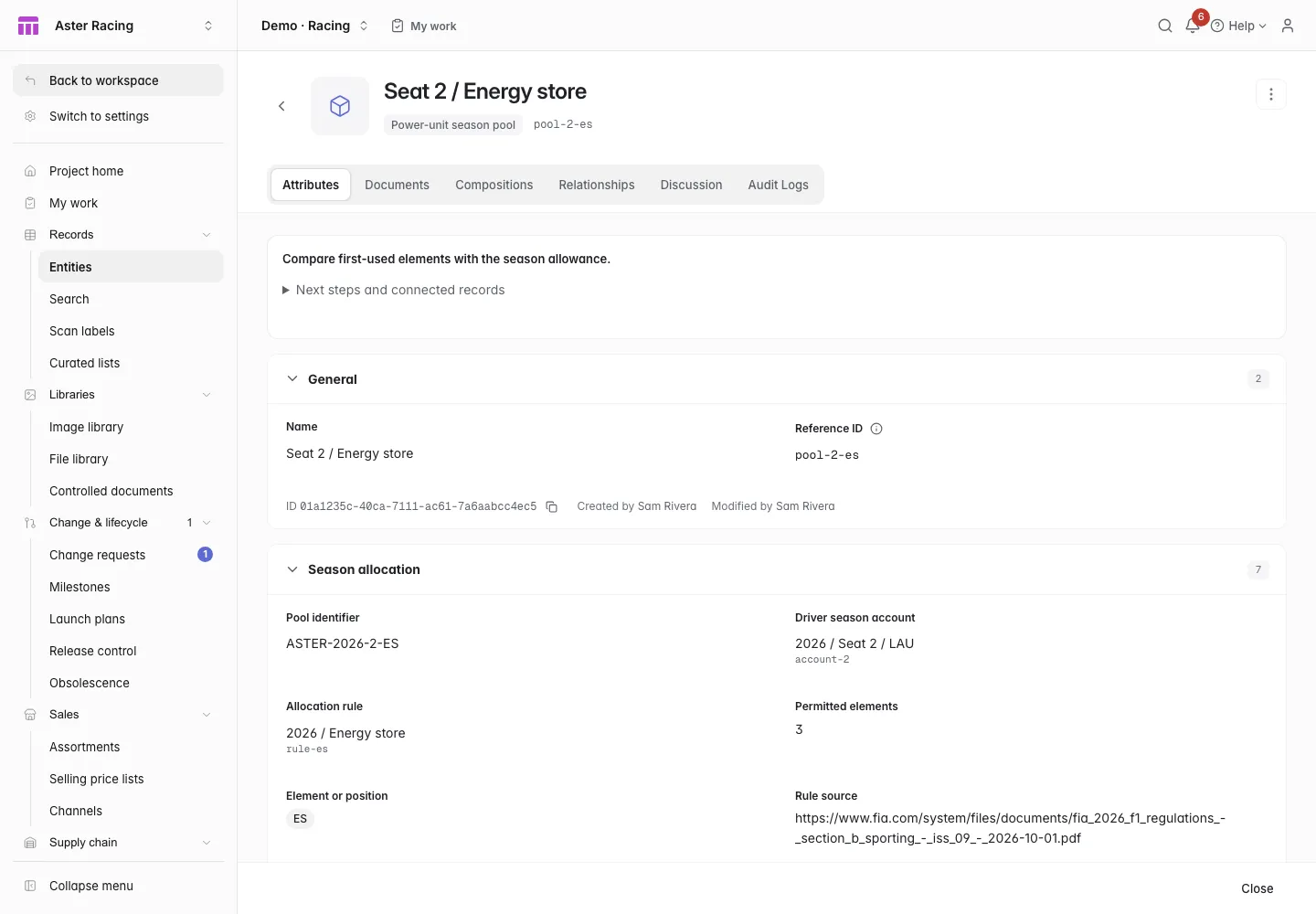Open the search magnifier icon
The width and height of the screenshot is (1316, 914).
(1165, 26)
